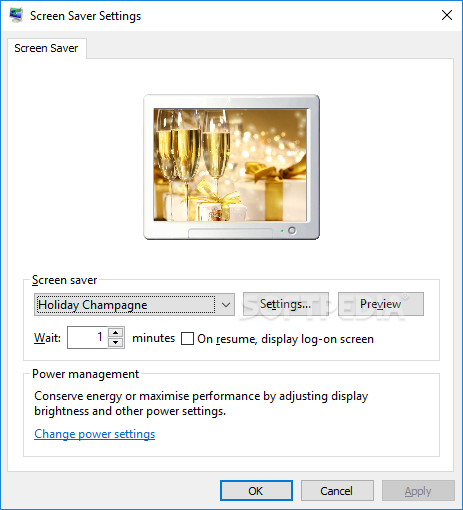This screenshot has height=510, width=463.
Task: Click into the Wait minutes input field
Action: (87, 338)
